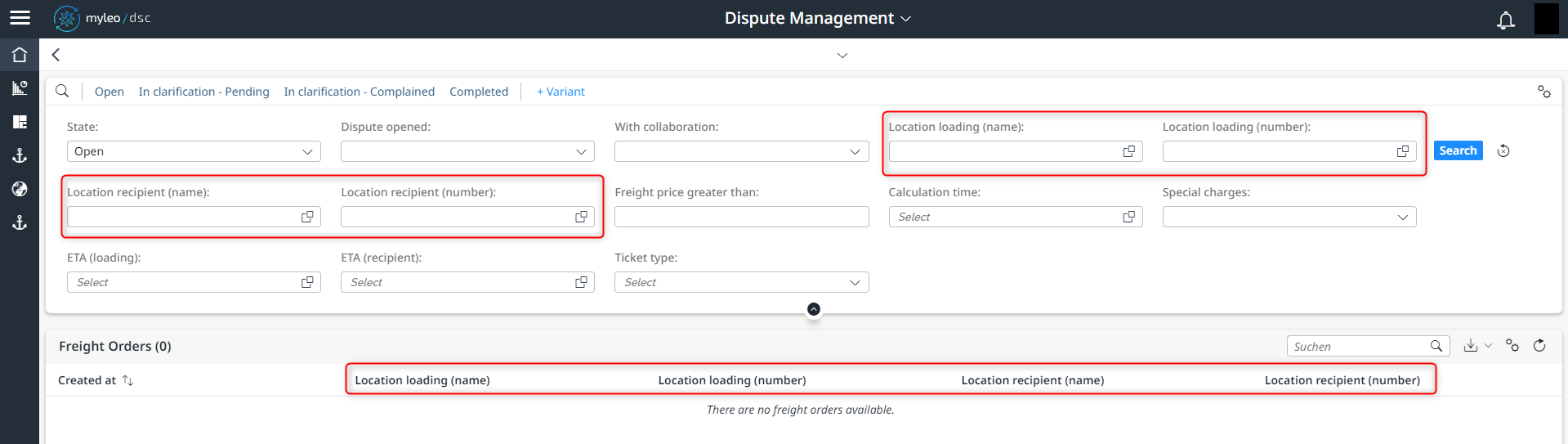1568x444 pixels.
Task: Open value help for Location loading (number)
Action: pos(1402,151)
